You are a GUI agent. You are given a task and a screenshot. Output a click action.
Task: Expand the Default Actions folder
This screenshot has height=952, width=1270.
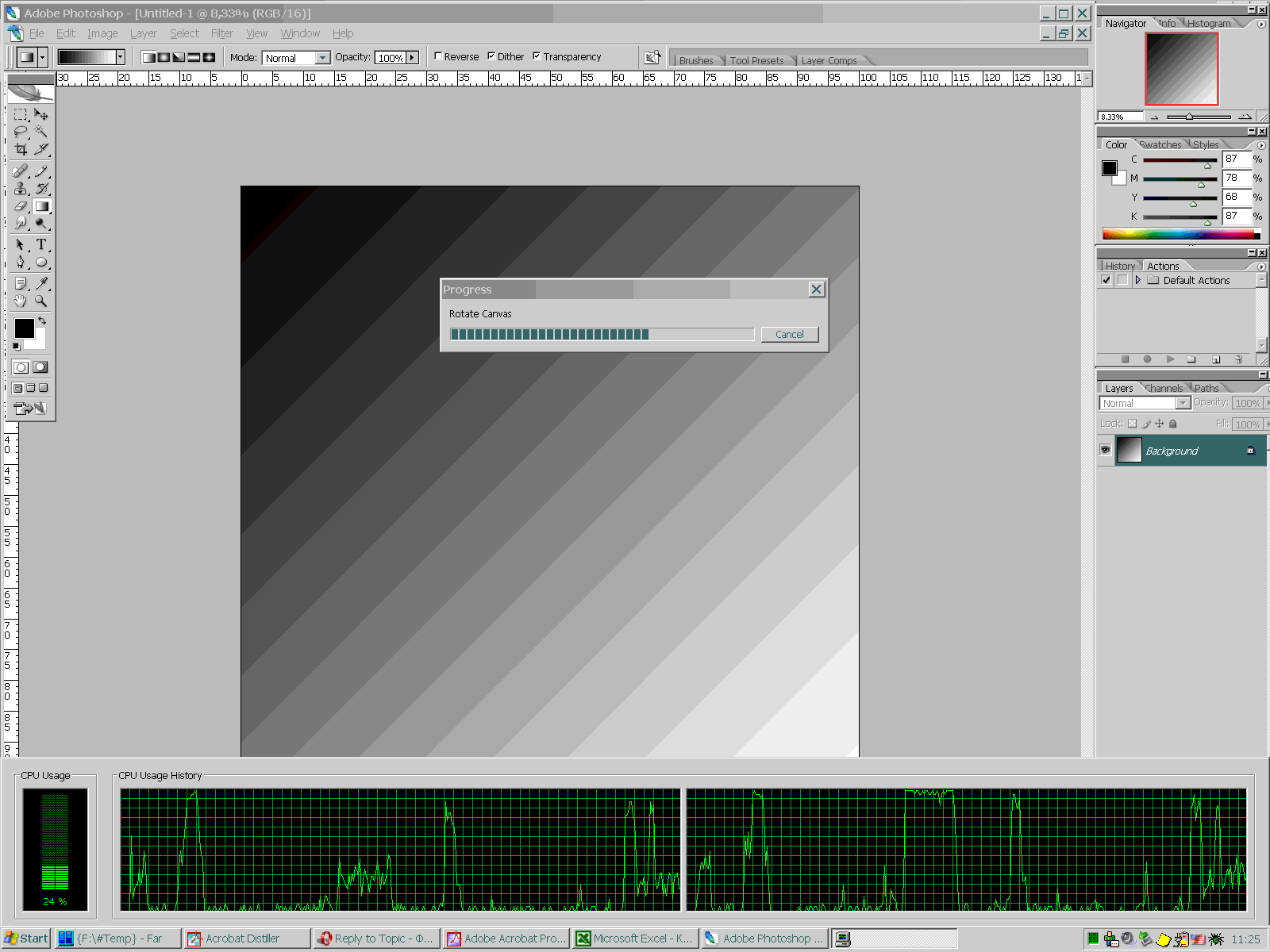(x=1138, y=280)
